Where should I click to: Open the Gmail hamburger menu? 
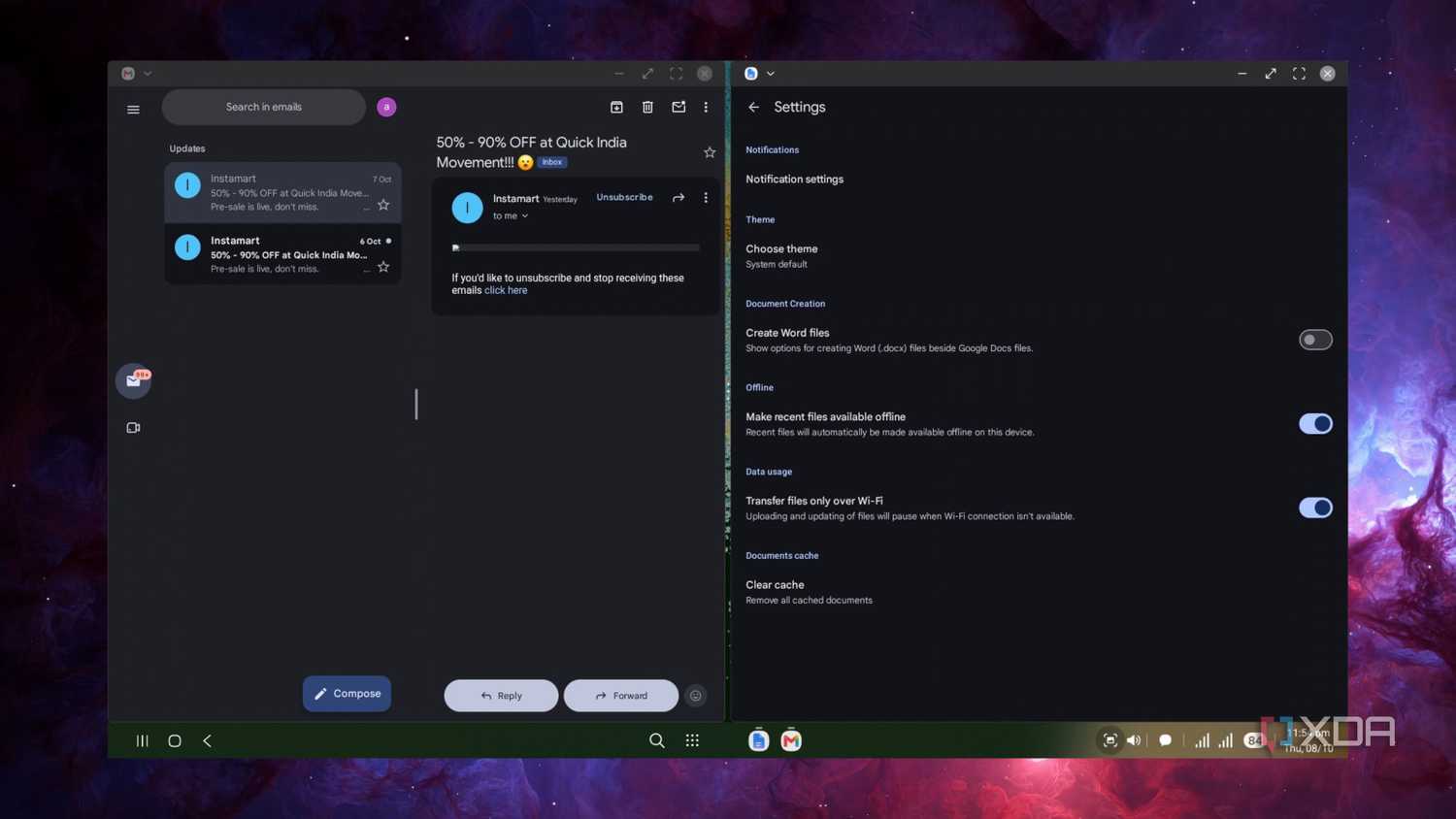tap(133, 110)
